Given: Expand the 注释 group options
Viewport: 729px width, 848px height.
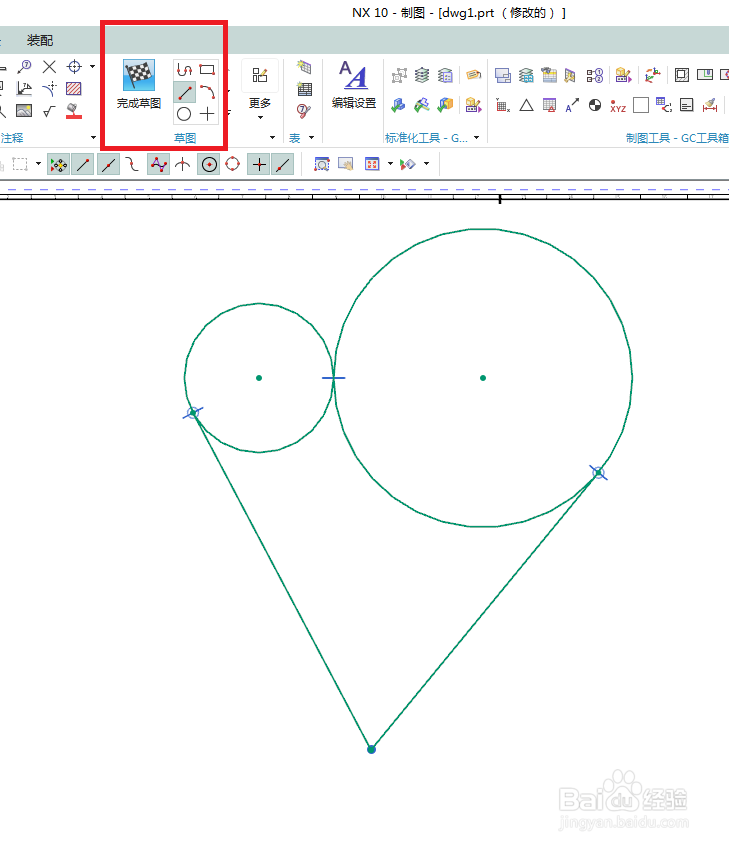Looking at the screenshot, I should [94, 137].
